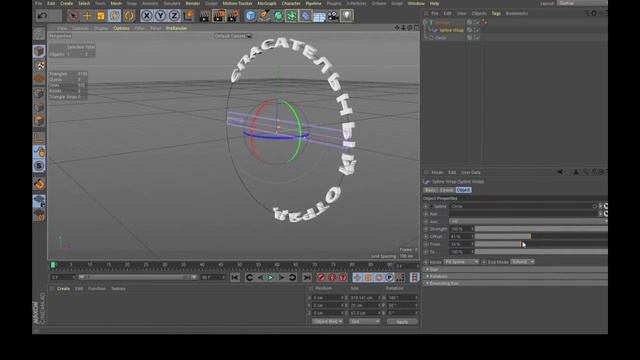Select the Scale tool icon
This screenshot has height=360, width=640.
pyautogui.click(x=101, y=16)
